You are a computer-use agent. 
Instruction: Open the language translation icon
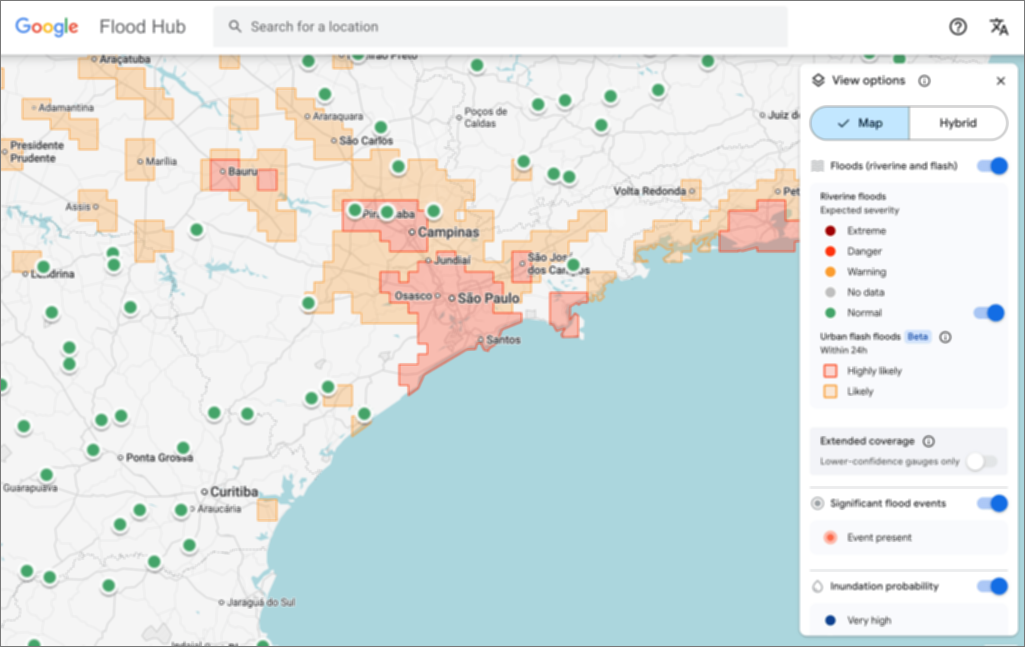[x=998, y=27]
